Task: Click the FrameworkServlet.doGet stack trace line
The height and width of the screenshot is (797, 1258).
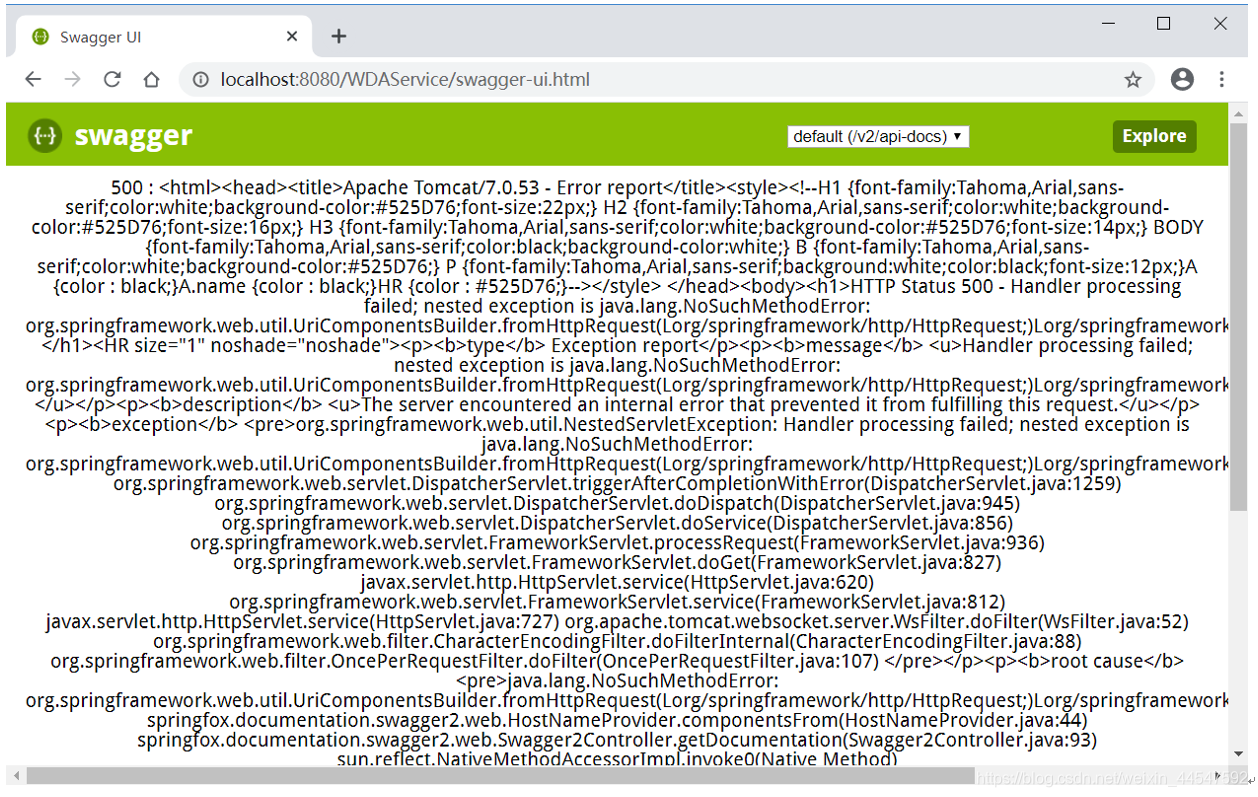Action: 617,562
